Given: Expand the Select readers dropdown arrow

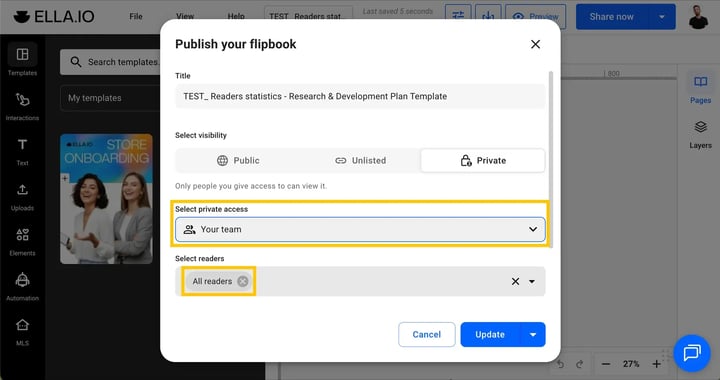Looking at the screenshot, I should pyautogui.click(x=532, y=281).
